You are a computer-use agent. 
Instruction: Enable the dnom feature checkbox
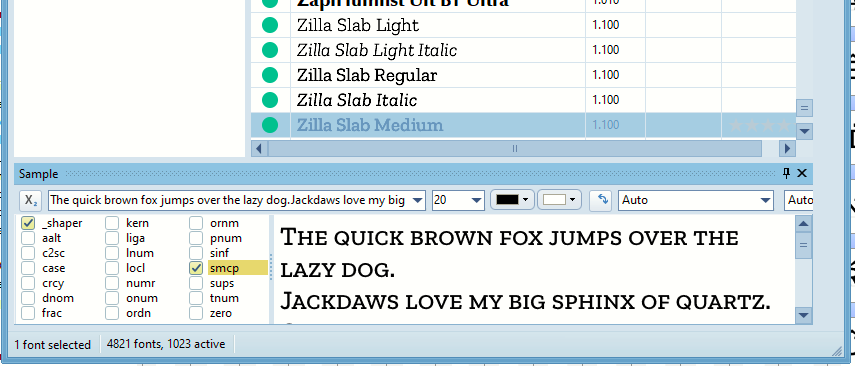[x=28, y=298]
